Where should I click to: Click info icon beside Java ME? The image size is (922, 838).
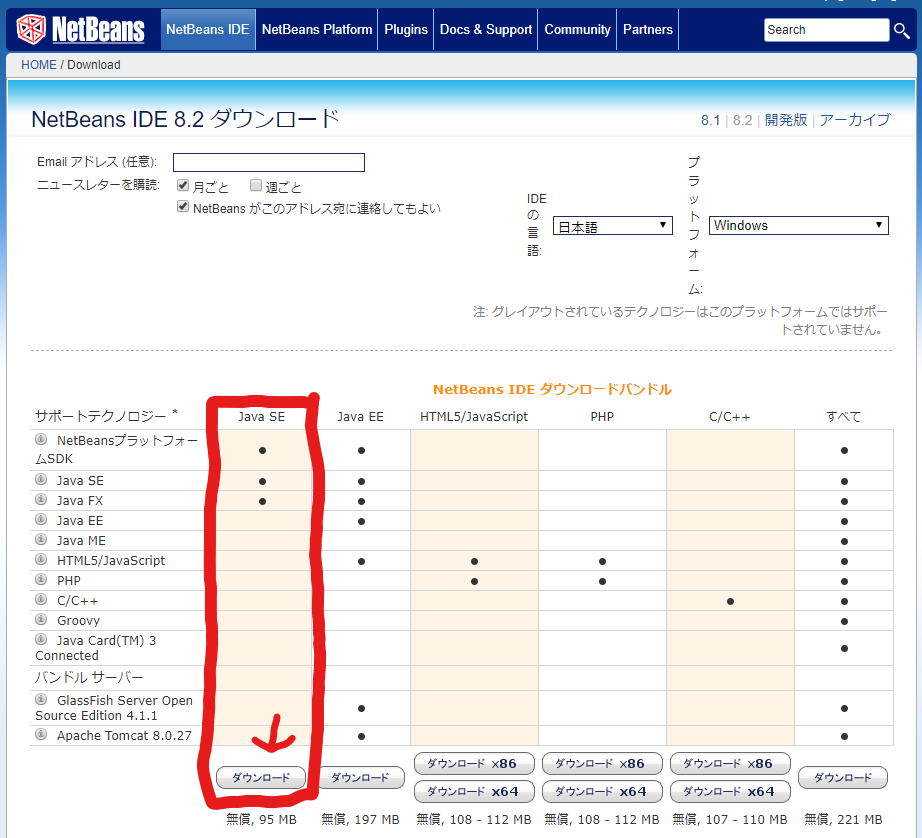click(42, 540)
